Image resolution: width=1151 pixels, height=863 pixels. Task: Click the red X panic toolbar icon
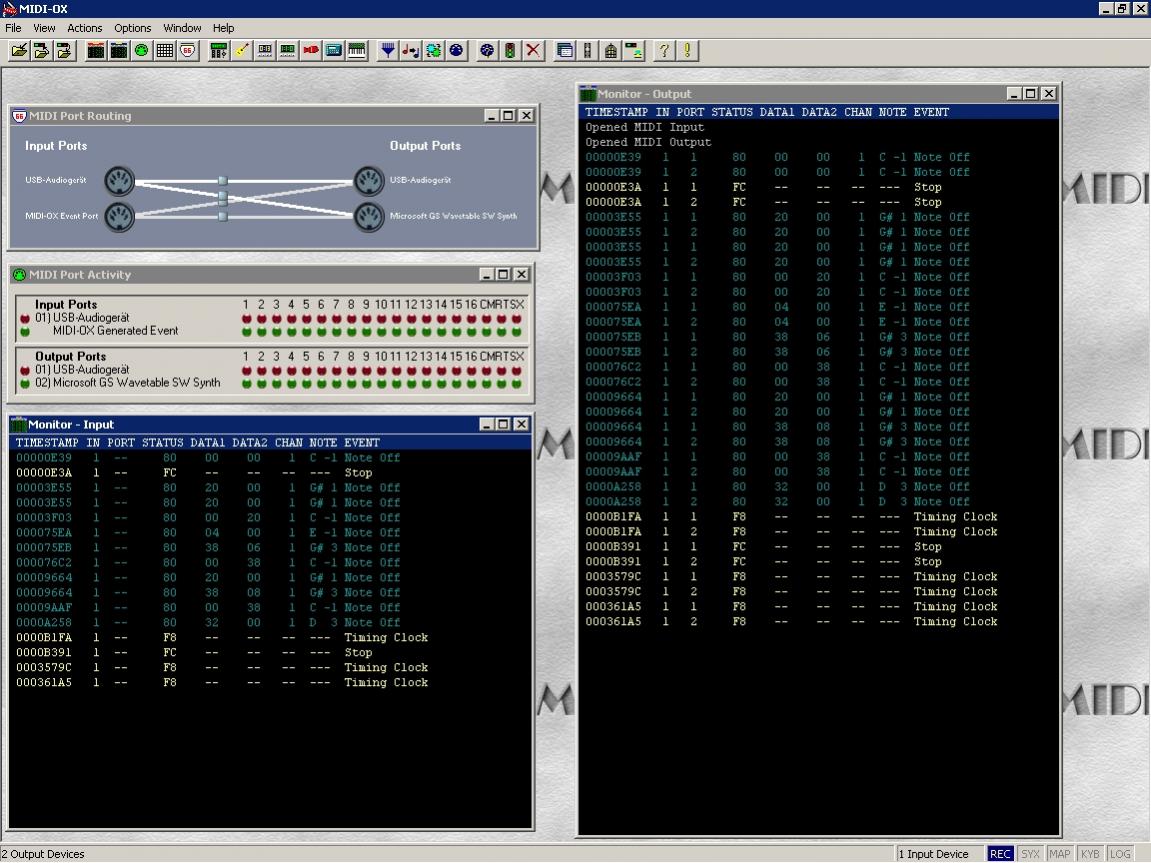pyautogui.click(x=533, y=51)
